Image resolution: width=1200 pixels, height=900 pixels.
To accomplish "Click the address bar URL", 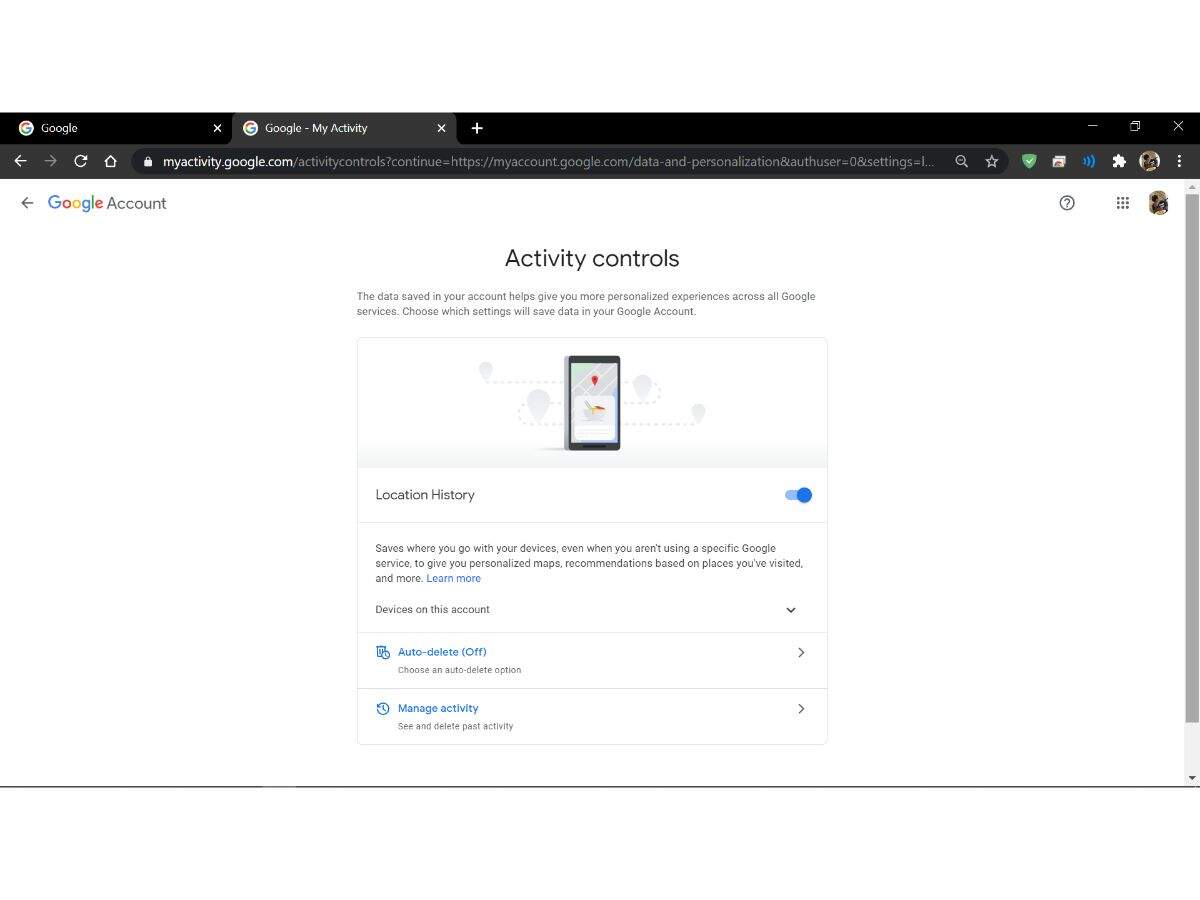I will click(548, 161).
